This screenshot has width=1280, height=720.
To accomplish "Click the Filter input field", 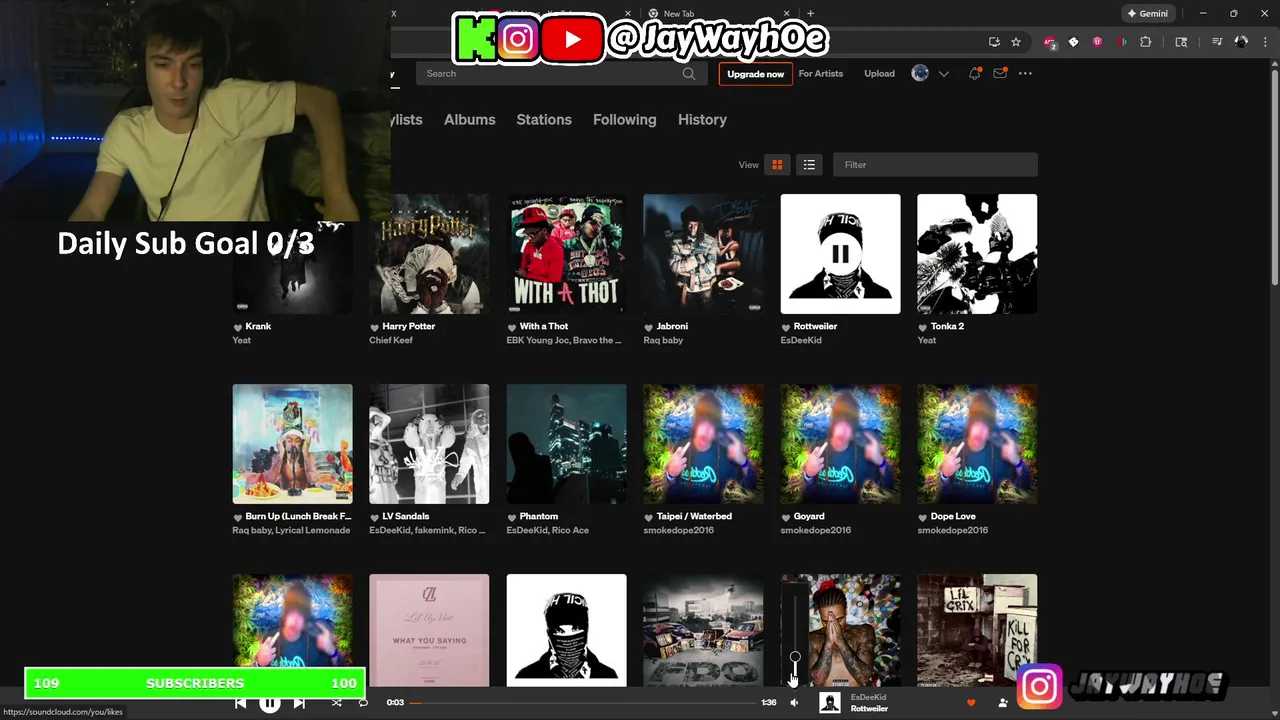I will pyautogui.click(x=935, y=165).
